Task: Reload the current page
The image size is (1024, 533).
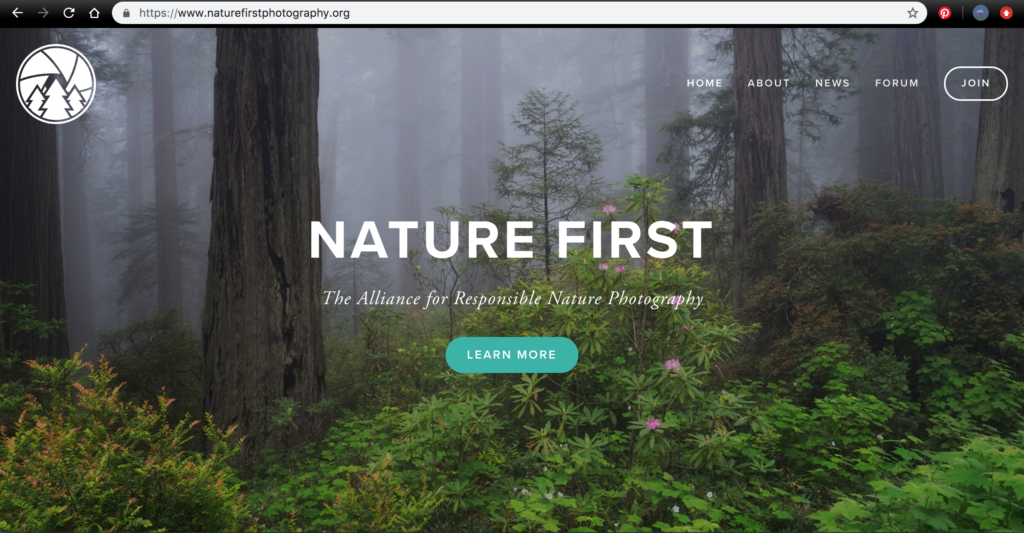Action: click(x=69, y=13)
